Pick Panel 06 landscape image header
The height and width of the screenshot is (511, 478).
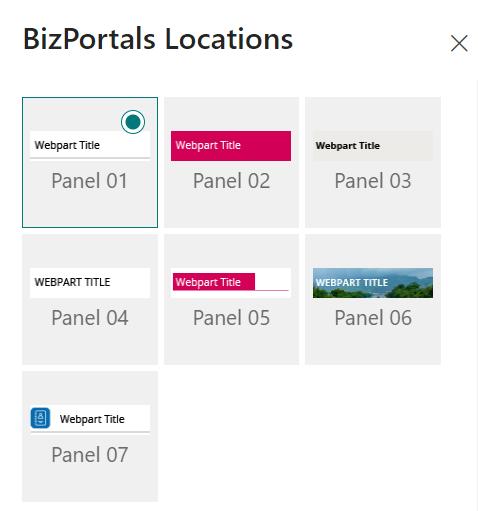point(373,299)
